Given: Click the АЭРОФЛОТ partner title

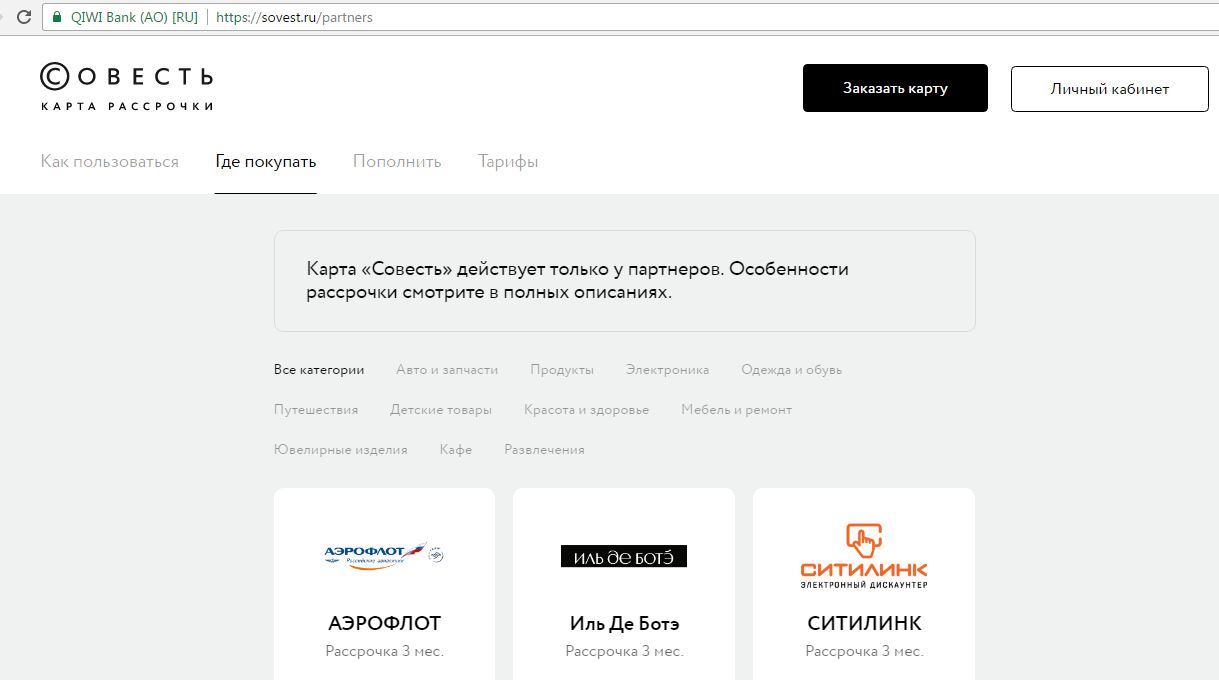Looking at the screenshot, I should point(384,623).
